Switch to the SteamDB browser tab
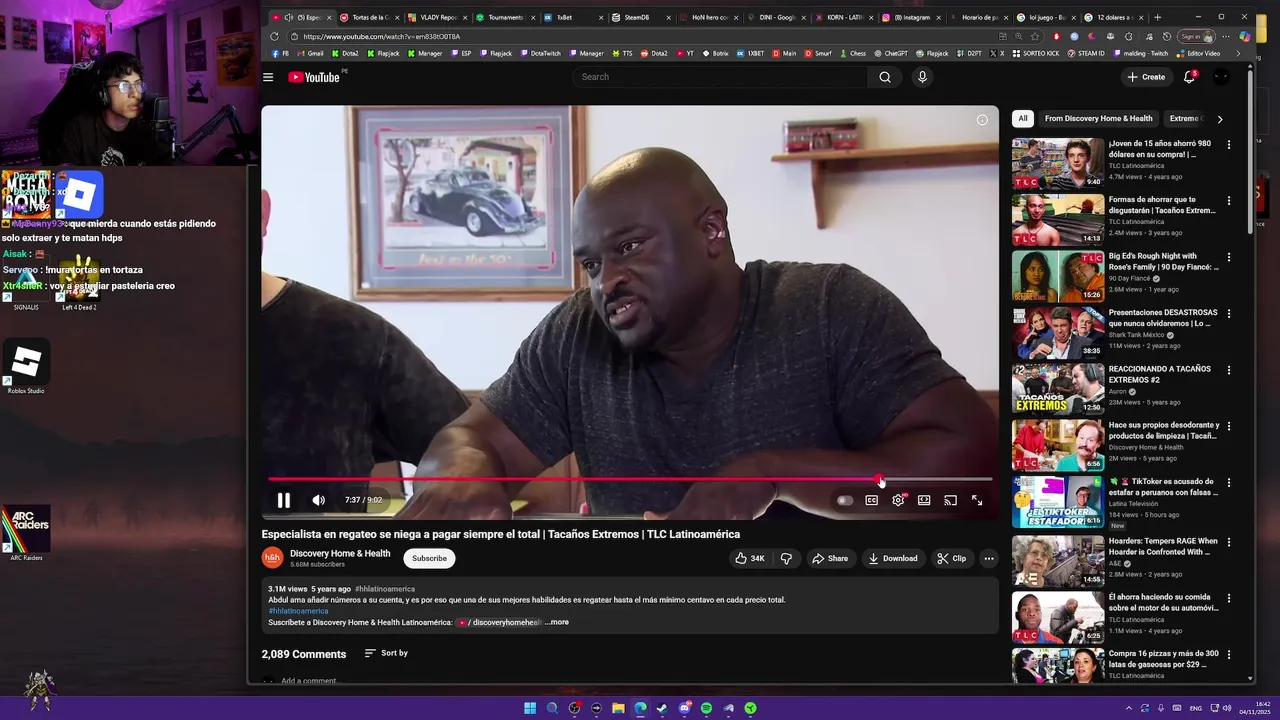The width and height of the screenshot is (1280, 720). pos(637,17)
